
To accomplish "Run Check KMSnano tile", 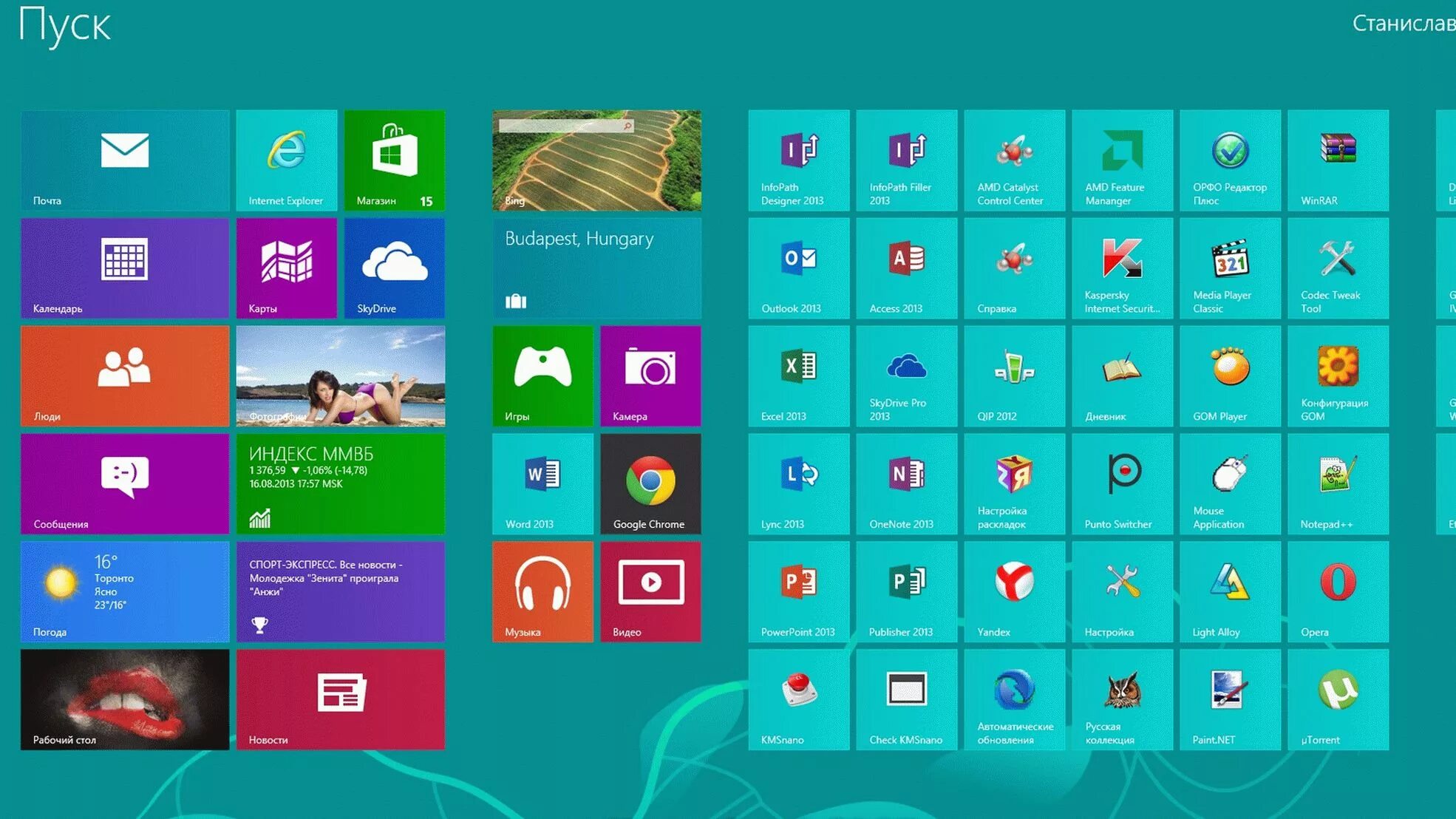I will pyautogui.click(x=907, y=700).
